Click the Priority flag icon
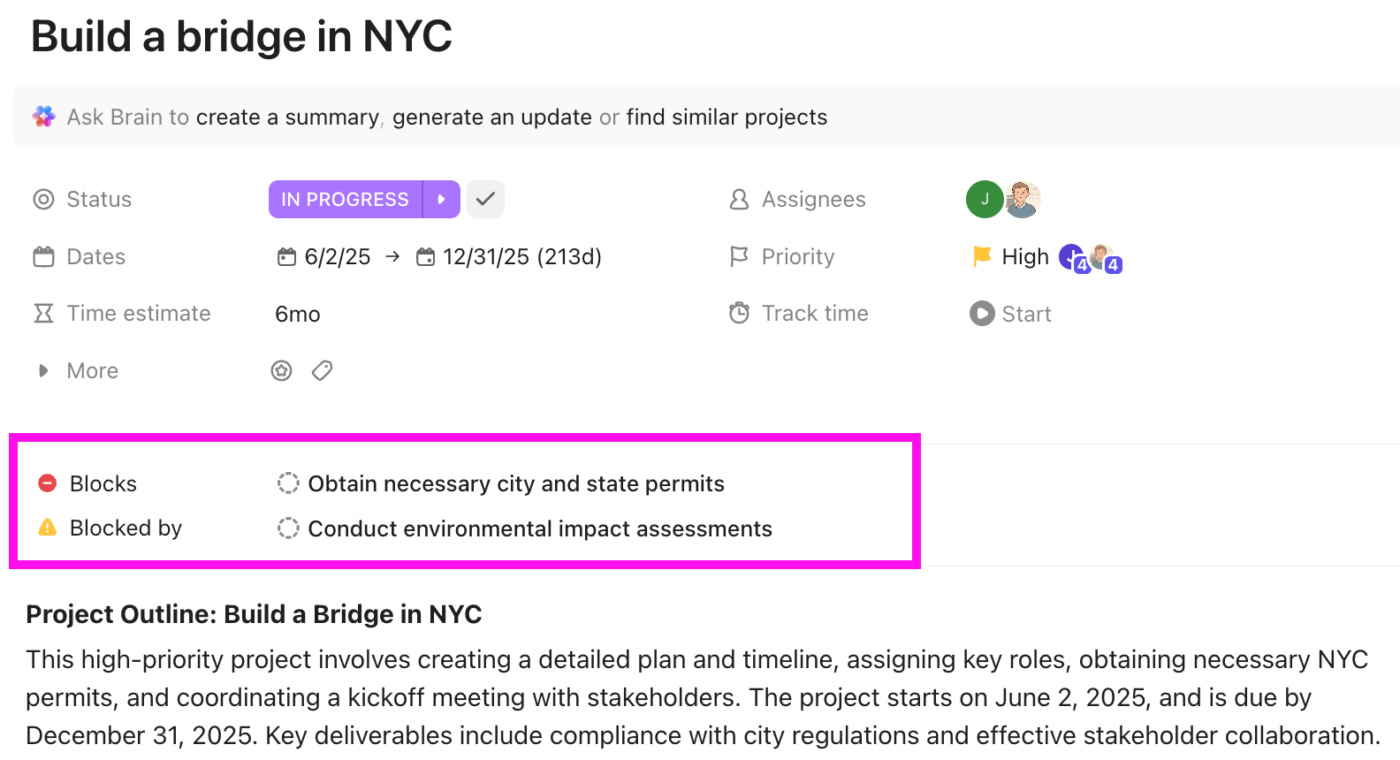This screenshot has width=1400, height=760. point(738,256)
